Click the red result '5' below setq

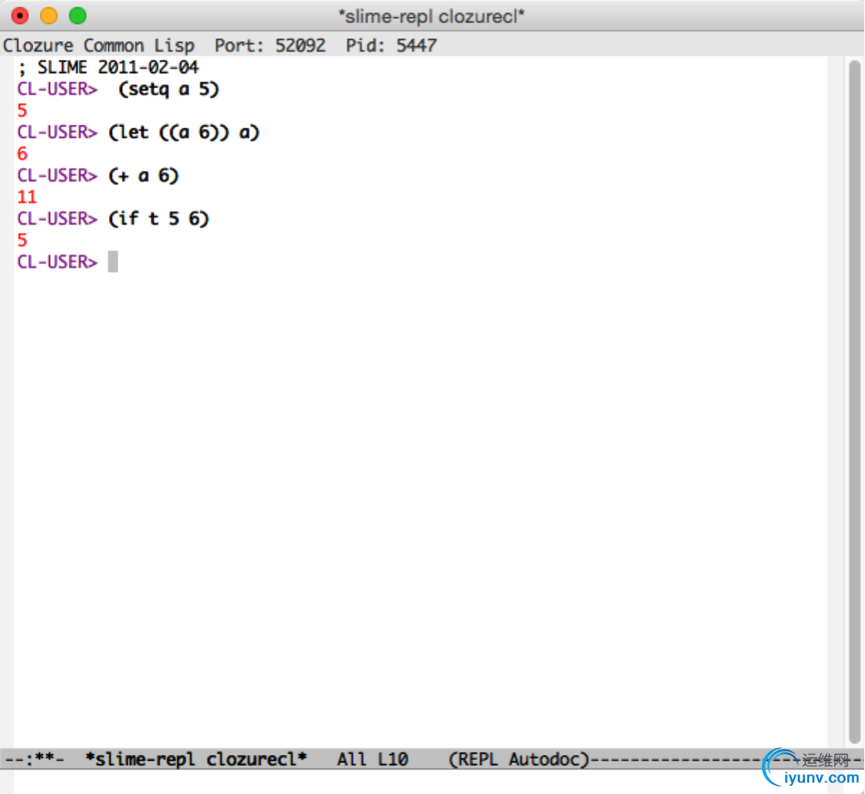click(22, 110)
